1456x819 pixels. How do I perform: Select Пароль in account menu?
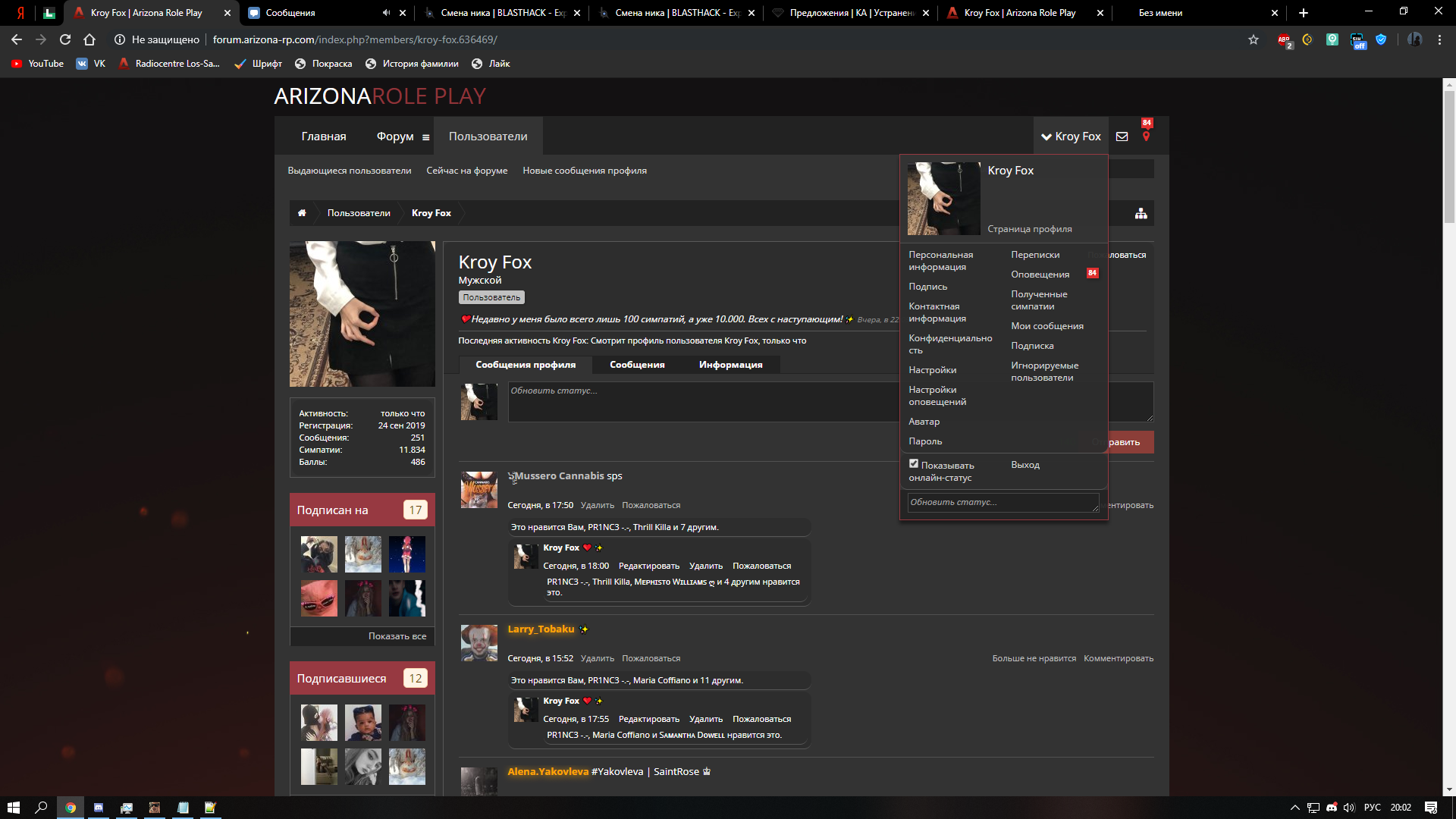[x=925, y=441]
